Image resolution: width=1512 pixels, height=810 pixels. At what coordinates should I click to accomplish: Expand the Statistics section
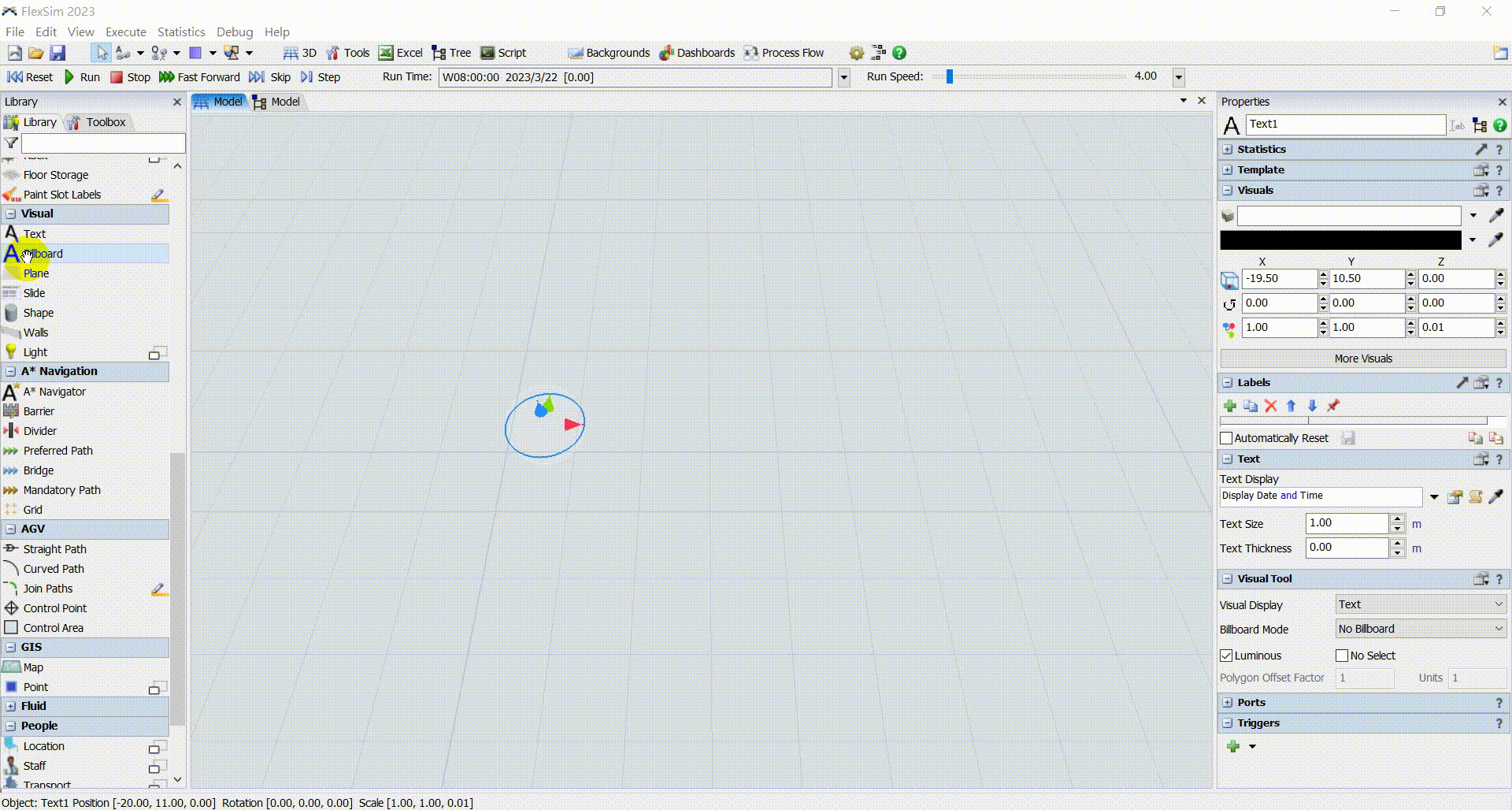click(x=1227, y=149)
